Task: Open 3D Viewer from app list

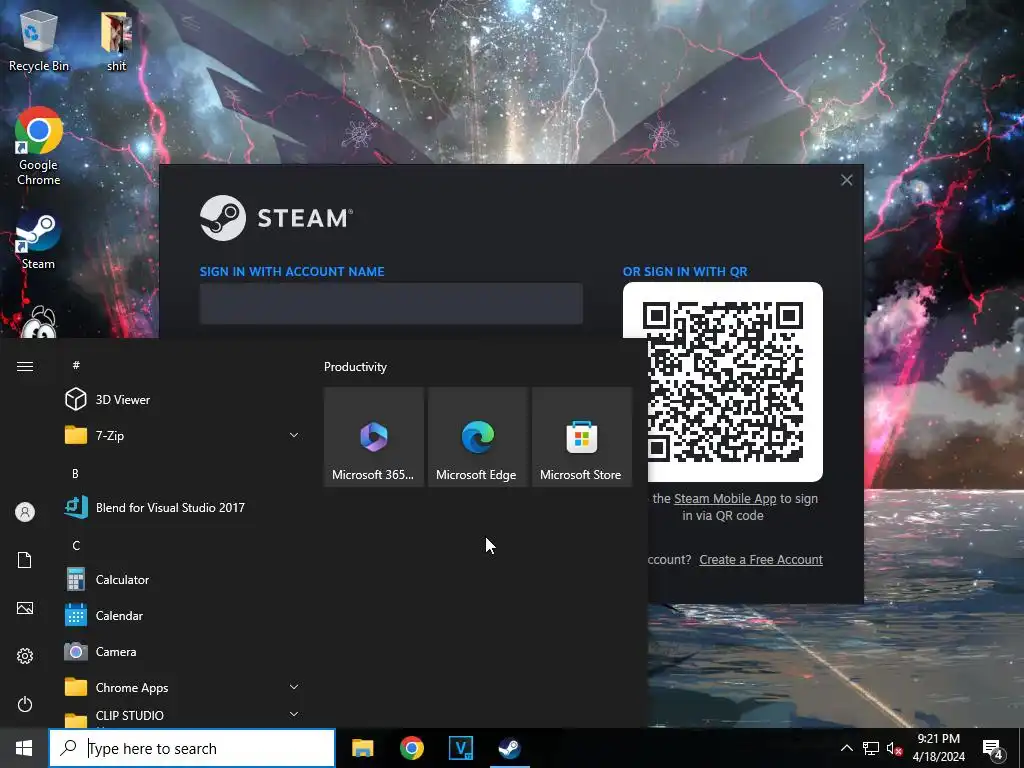Action: (183, 400)
